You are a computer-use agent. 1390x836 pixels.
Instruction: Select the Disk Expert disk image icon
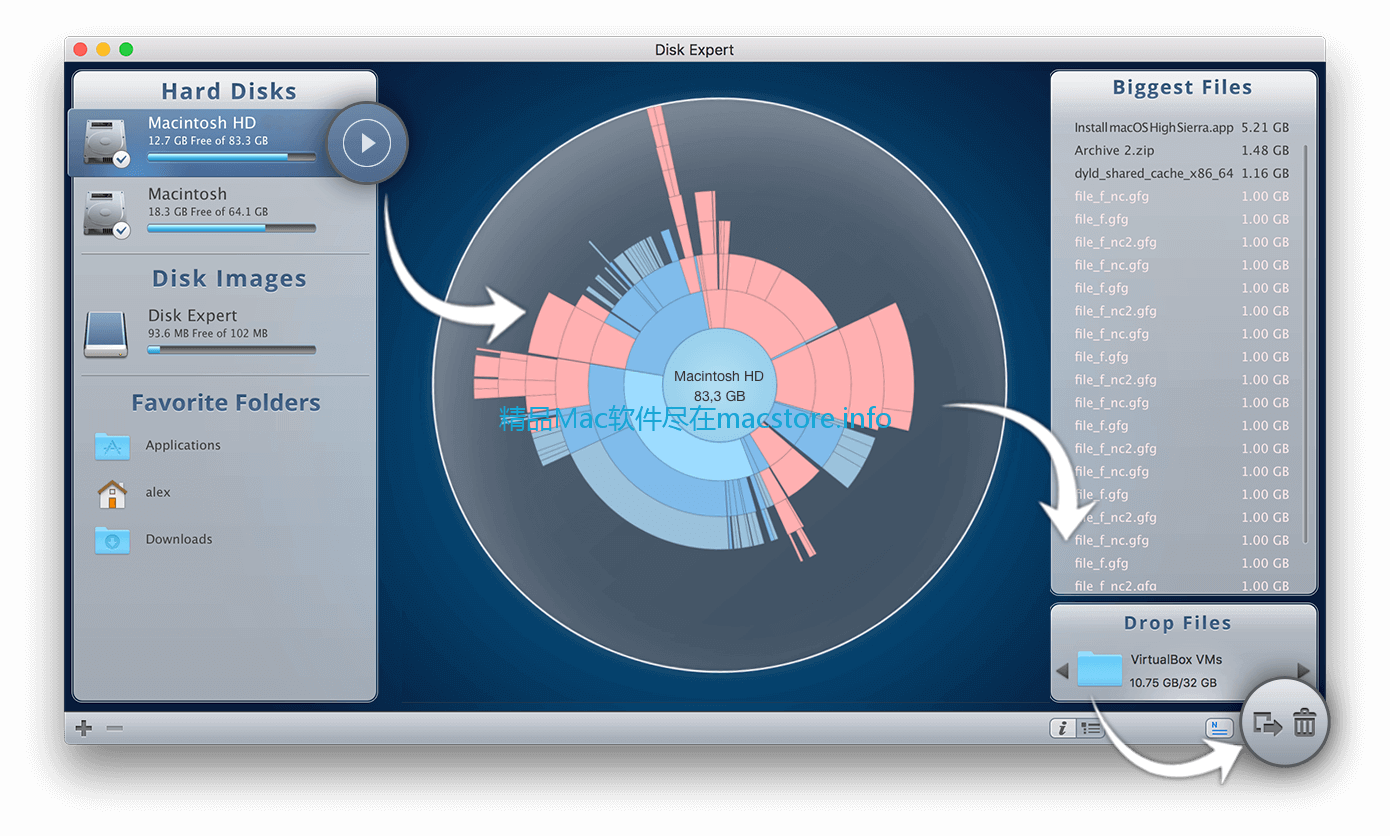106,334
